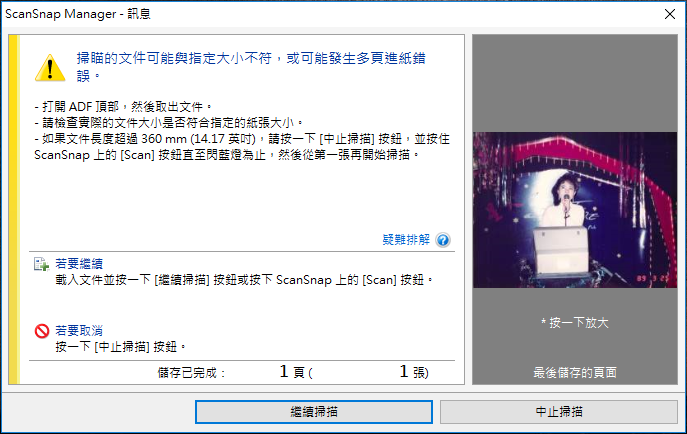Image resolution: width=687 pixels, height=434 pixels.
Task: Click the 按一下放大 hint text
Action: 575,323
